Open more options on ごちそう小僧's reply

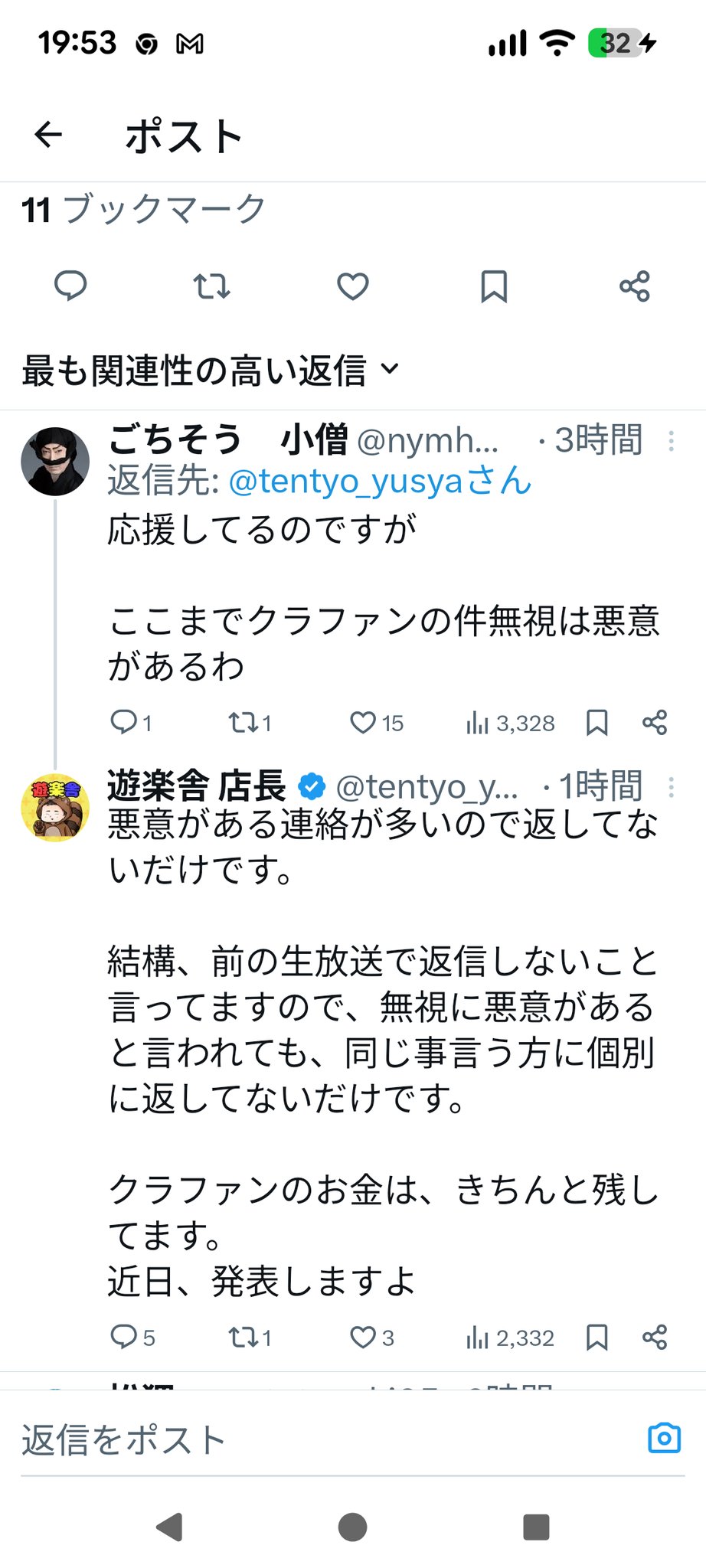[x=671, y=441]
